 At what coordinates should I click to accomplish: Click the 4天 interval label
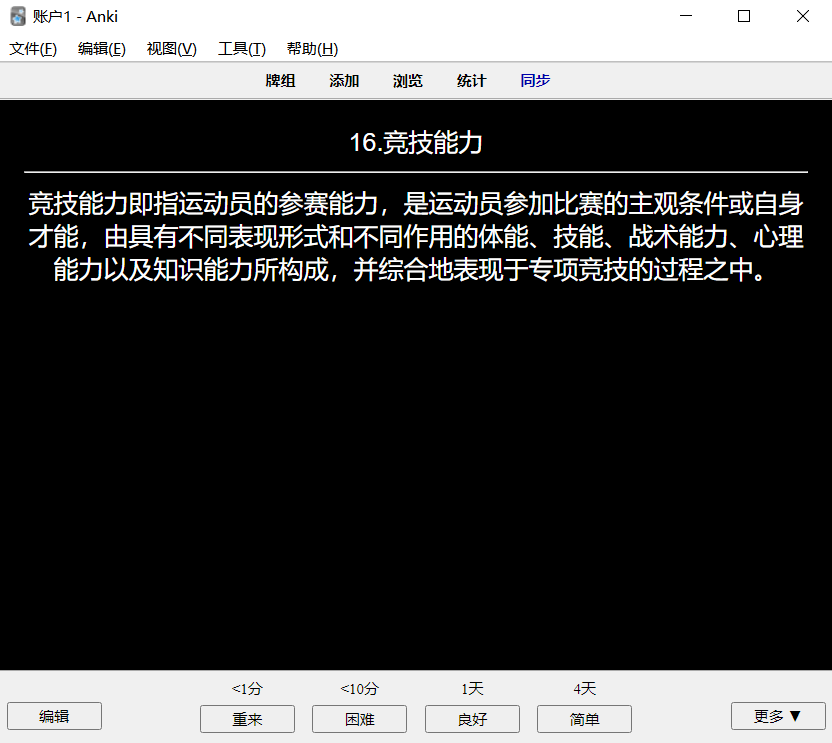pyautogui.click(x=584, y=689)
